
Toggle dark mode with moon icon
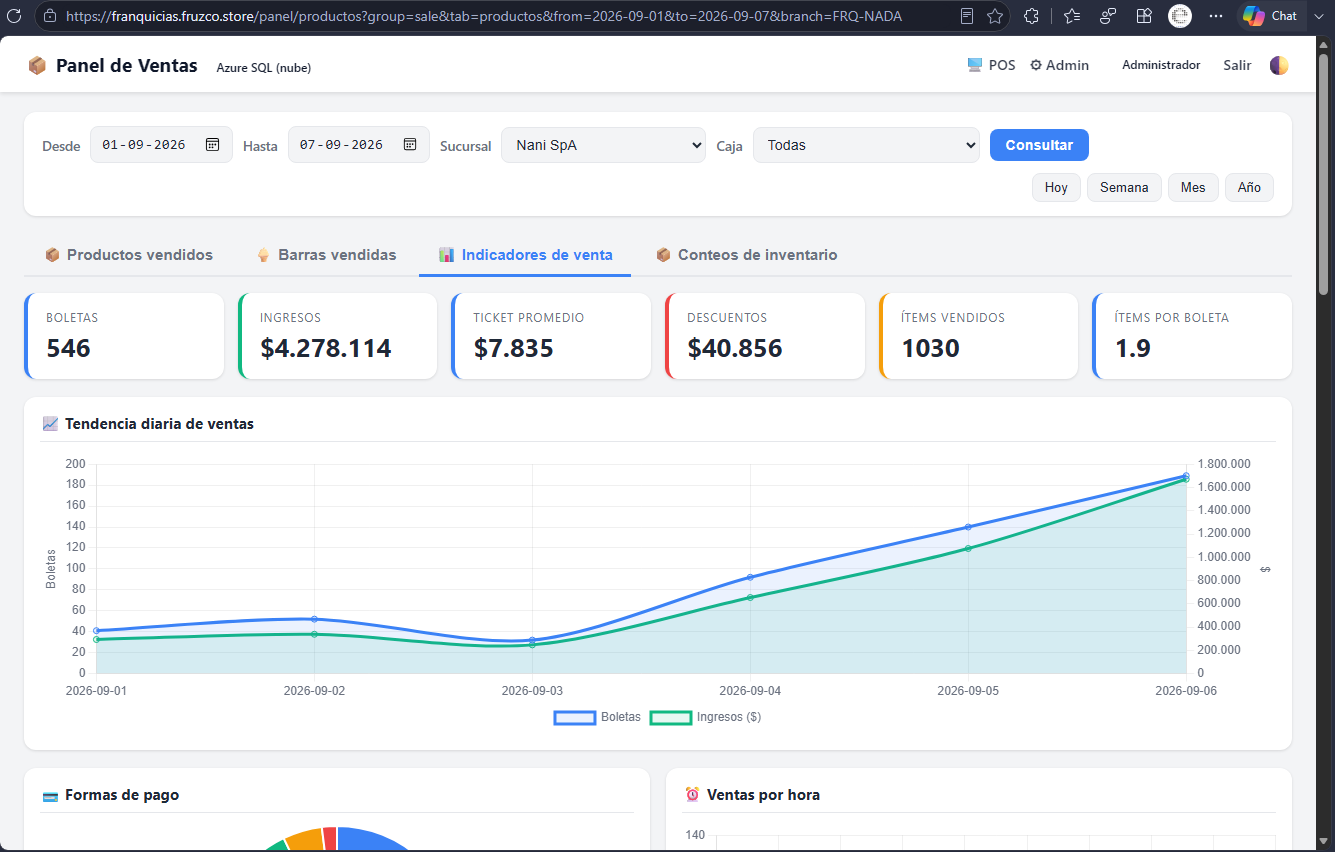1279,66
